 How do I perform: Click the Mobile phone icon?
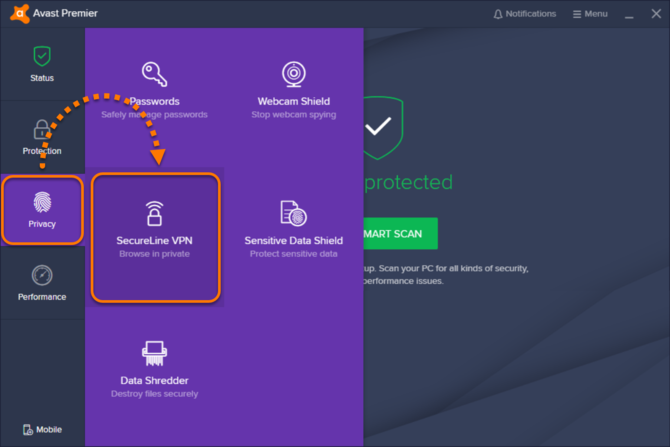tap(27, 429)
